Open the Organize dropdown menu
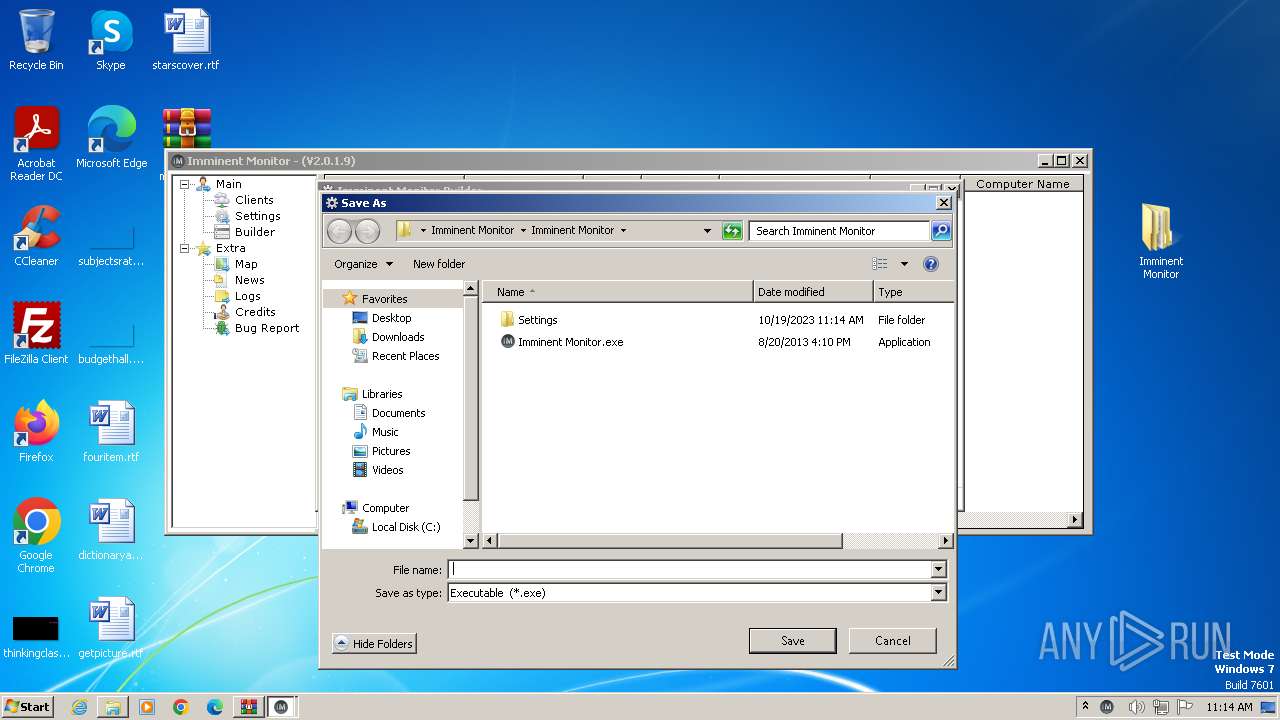Screen dimensions: 1280x720 (x=364, y=264)
